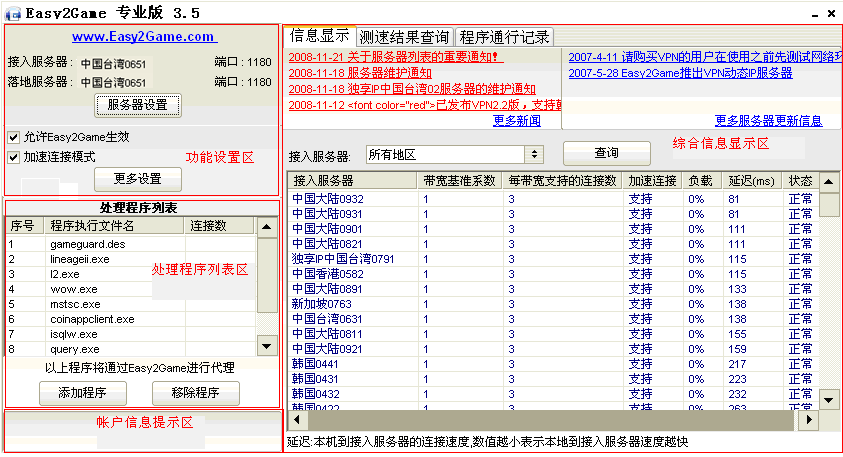
Task: Open 更多新闻 link
Action: tap(516, 121)
